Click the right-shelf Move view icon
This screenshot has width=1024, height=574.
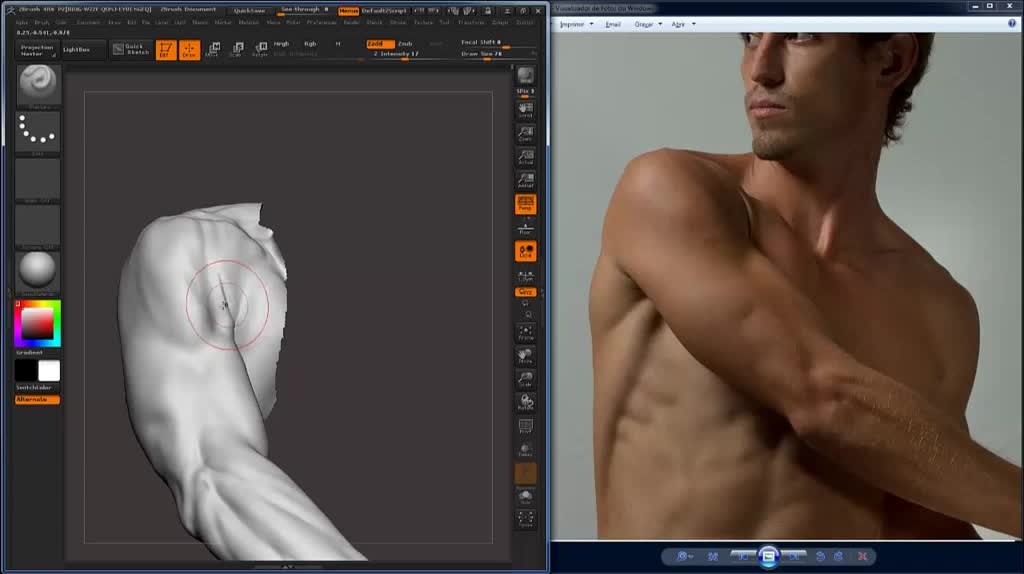(525, 356)
